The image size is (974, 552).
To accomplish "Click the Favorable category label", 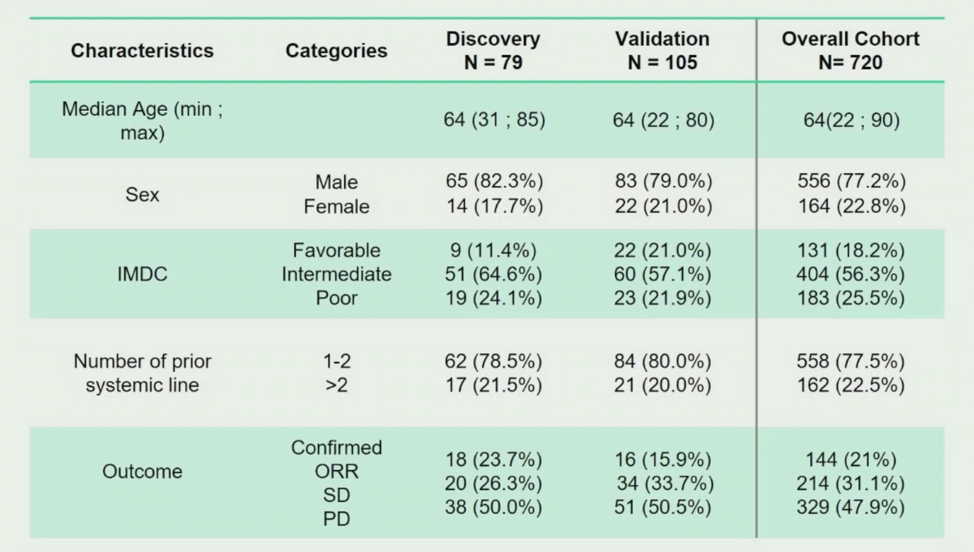I will click(x=336, y=250).
